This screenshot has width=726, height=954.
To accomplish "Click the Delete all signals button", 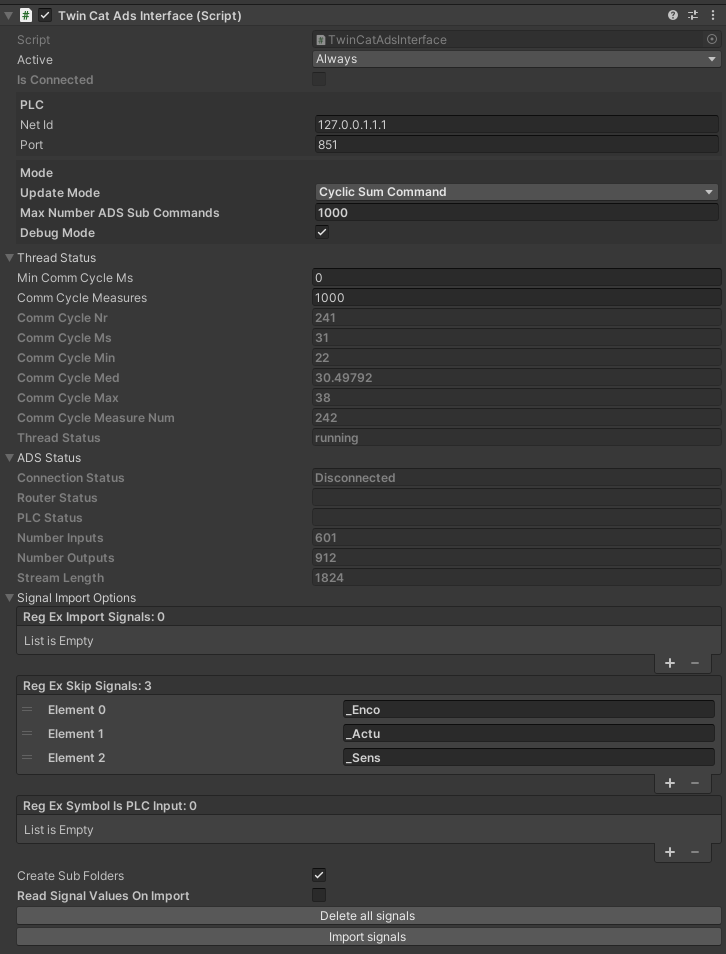I will (x=368, y=916).
